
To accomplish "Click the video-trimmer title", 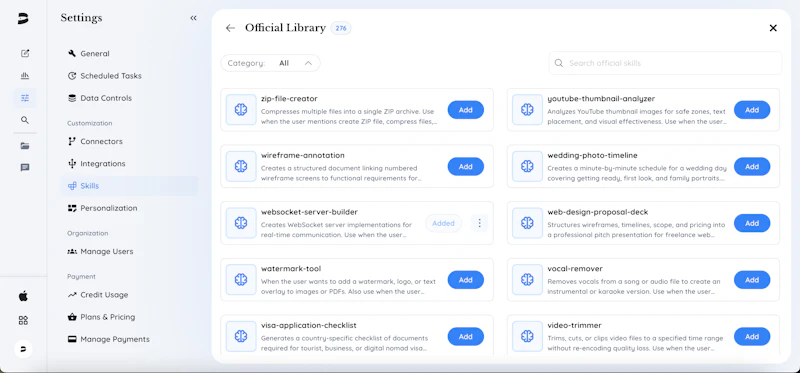I will click(574, 325).
